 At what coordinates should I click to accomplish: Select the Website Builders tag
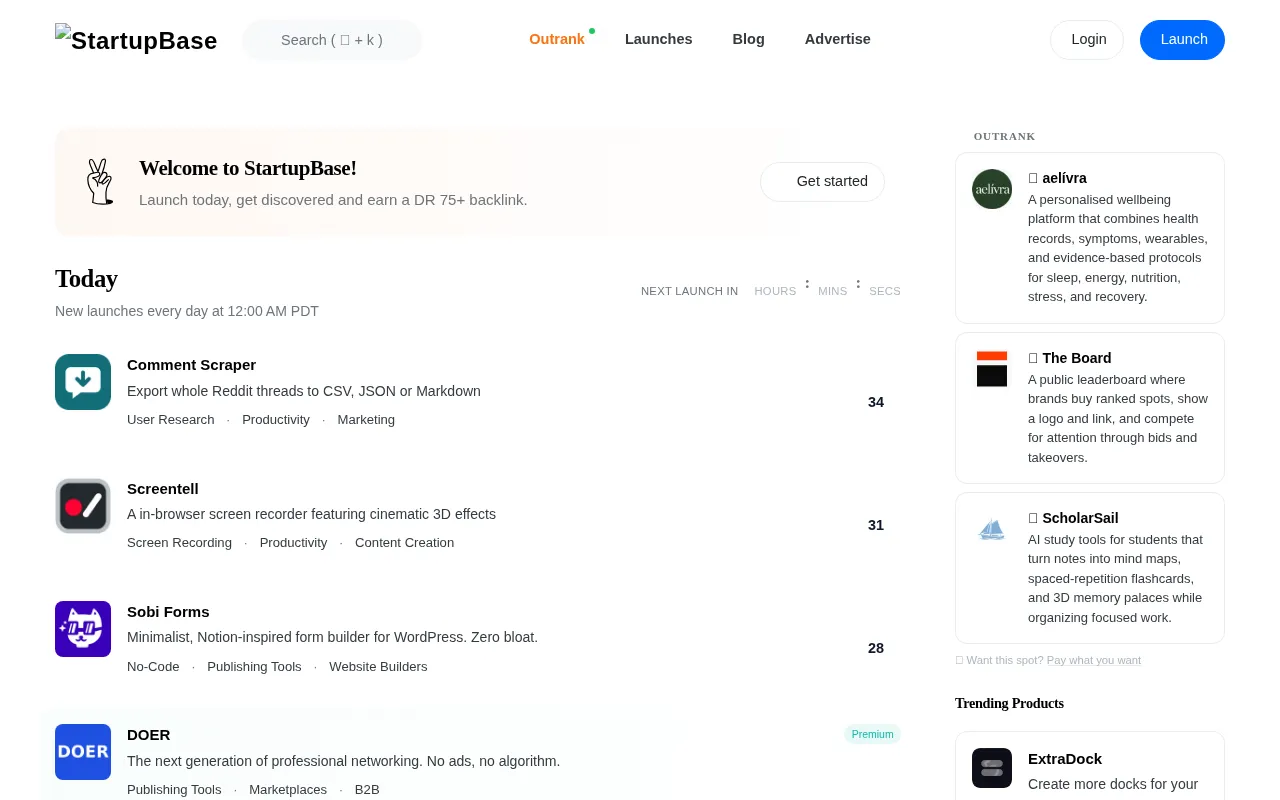click(x=378, y=667)
